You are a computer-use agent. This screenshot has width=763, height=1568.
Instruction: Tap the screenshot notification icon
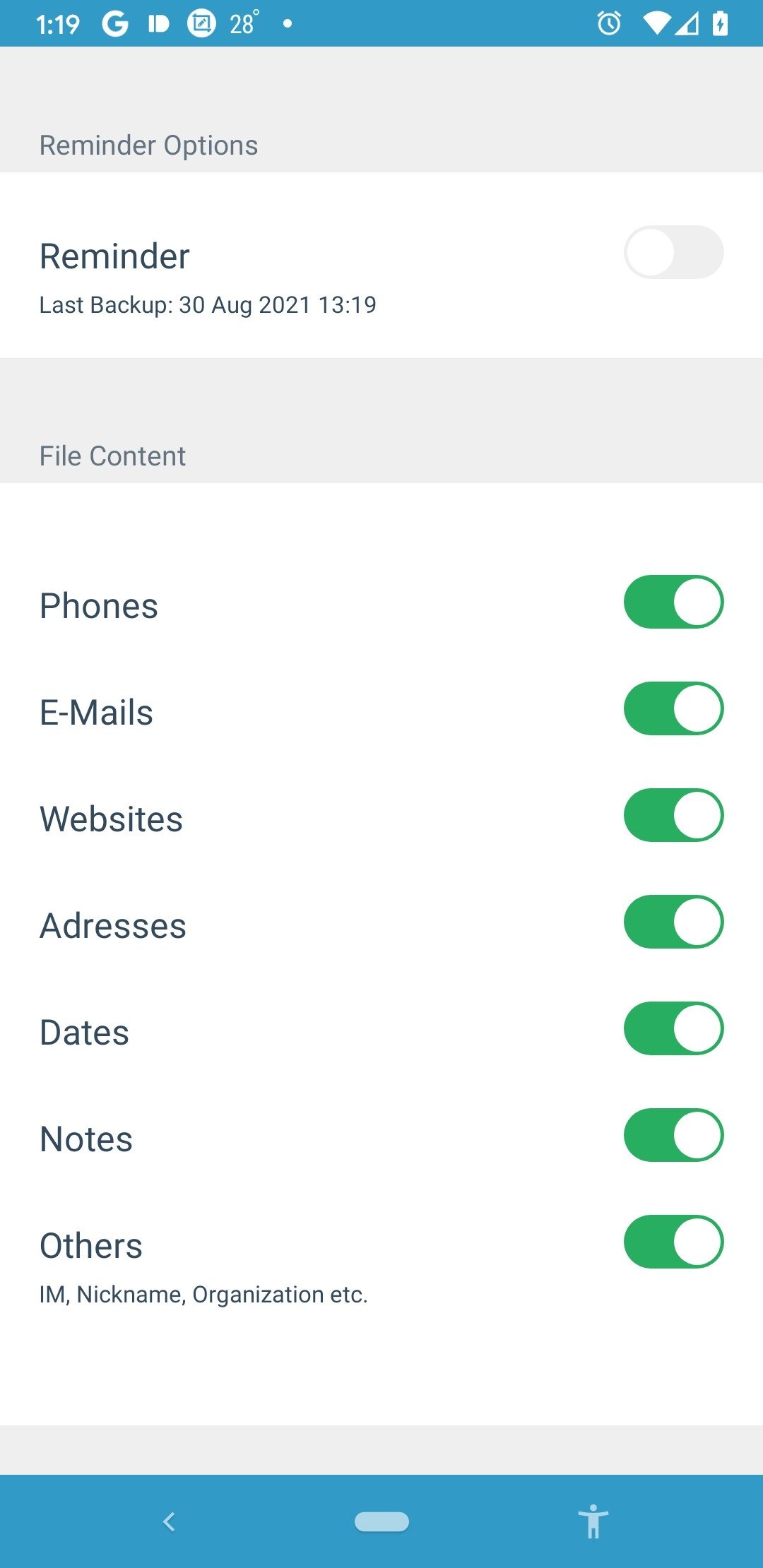(x=201, y=24)
